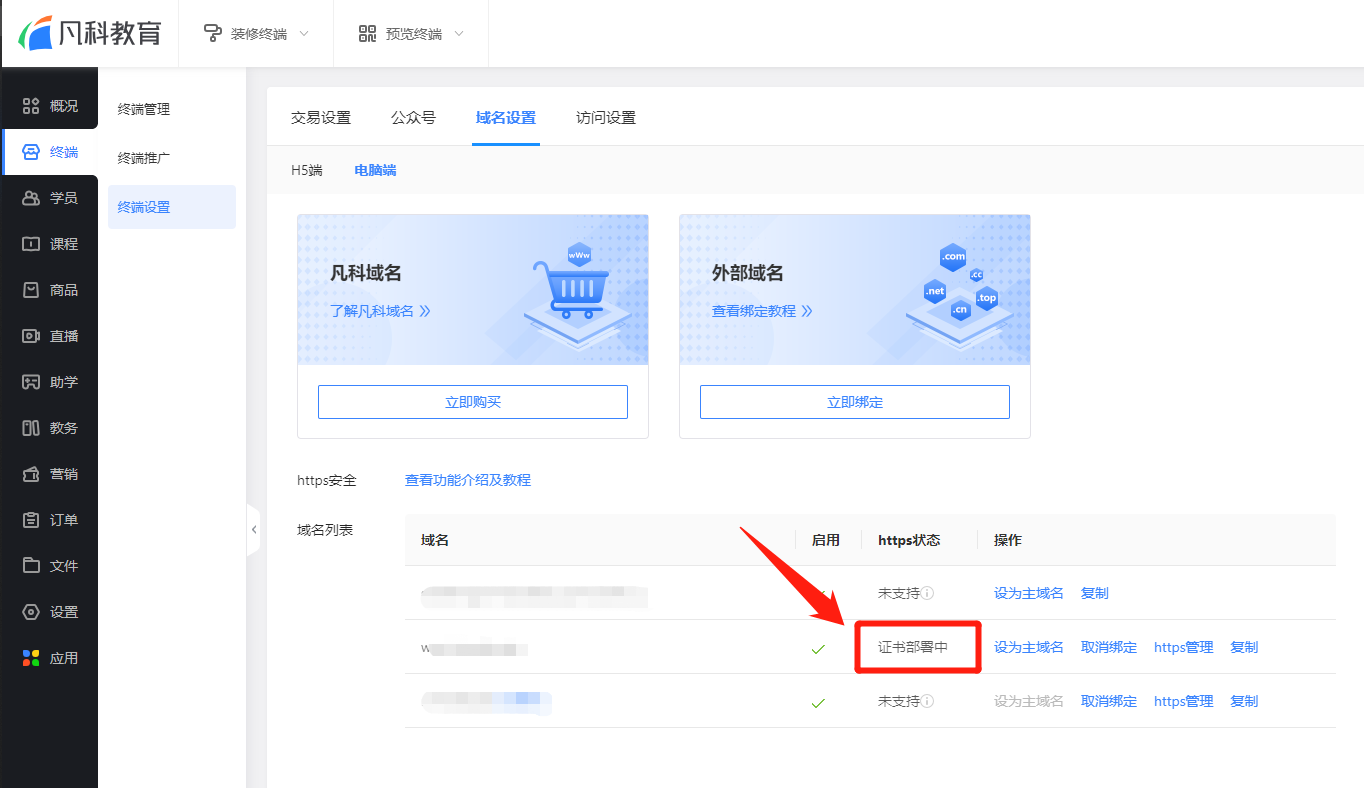Switch to the 访问设置 tab
1364x788 pixels.
pos(606,118)
